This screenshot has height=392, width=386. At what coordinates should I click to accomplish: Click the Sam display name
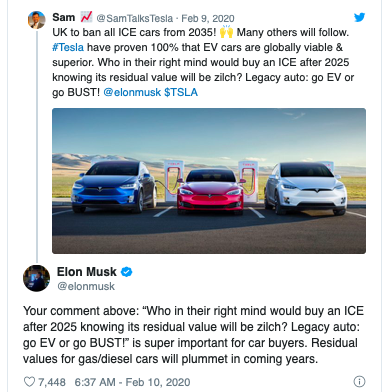coord(64,17)
